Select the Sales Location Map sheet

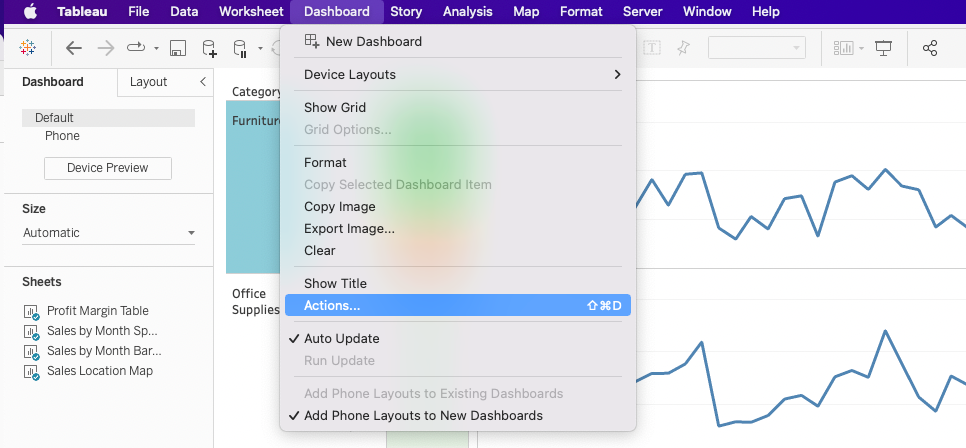[x=99, y=371]
